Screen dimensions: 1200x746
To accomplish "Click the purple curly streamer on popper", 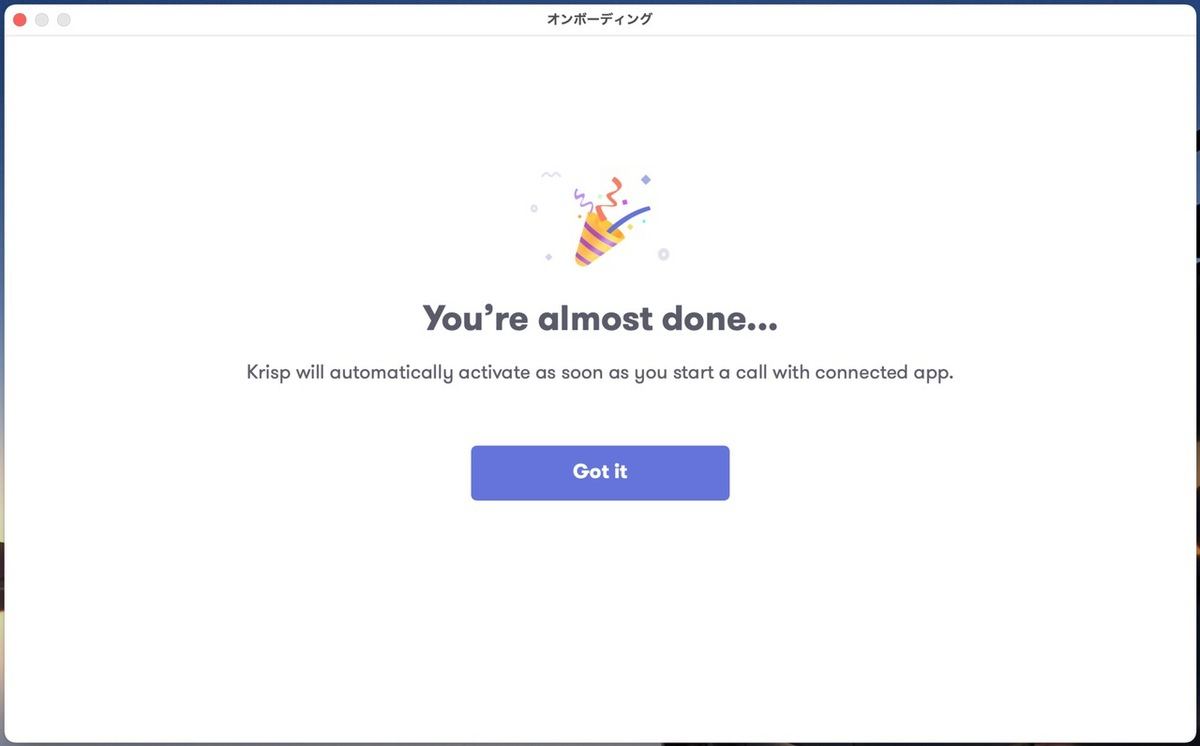I will pos(581,201).
